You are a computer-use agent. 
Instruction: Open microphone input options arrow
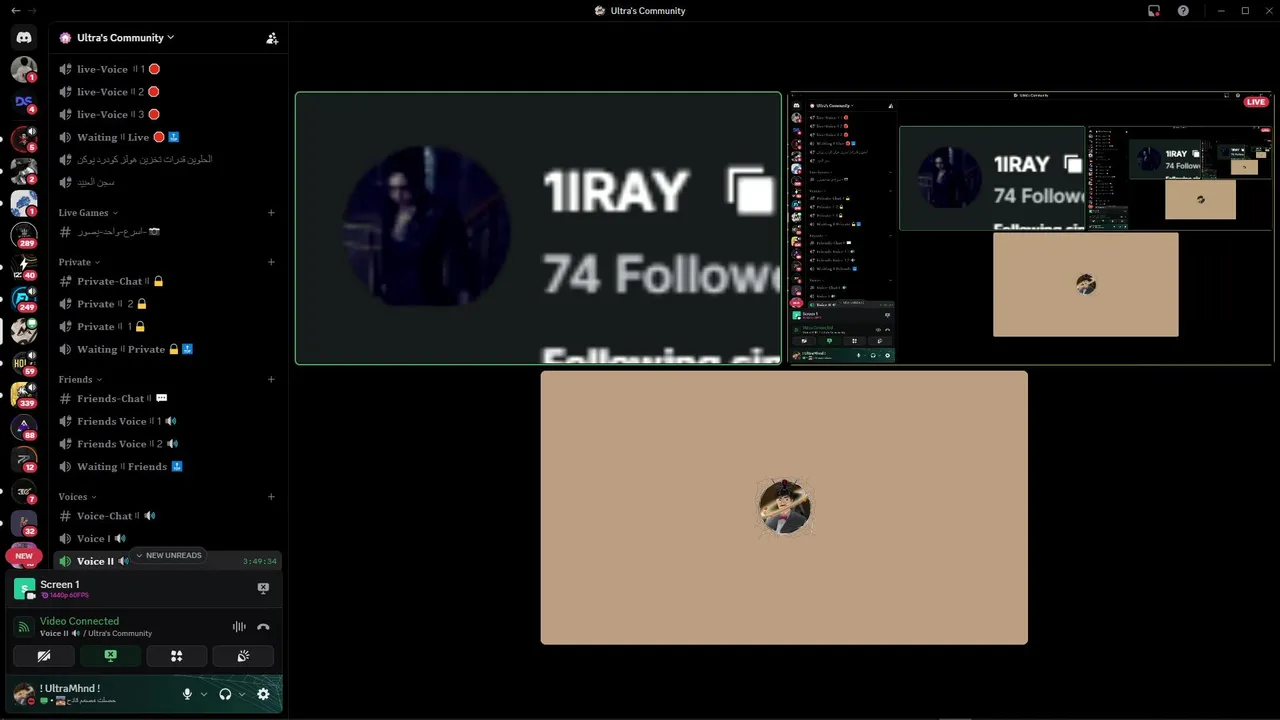204,694
